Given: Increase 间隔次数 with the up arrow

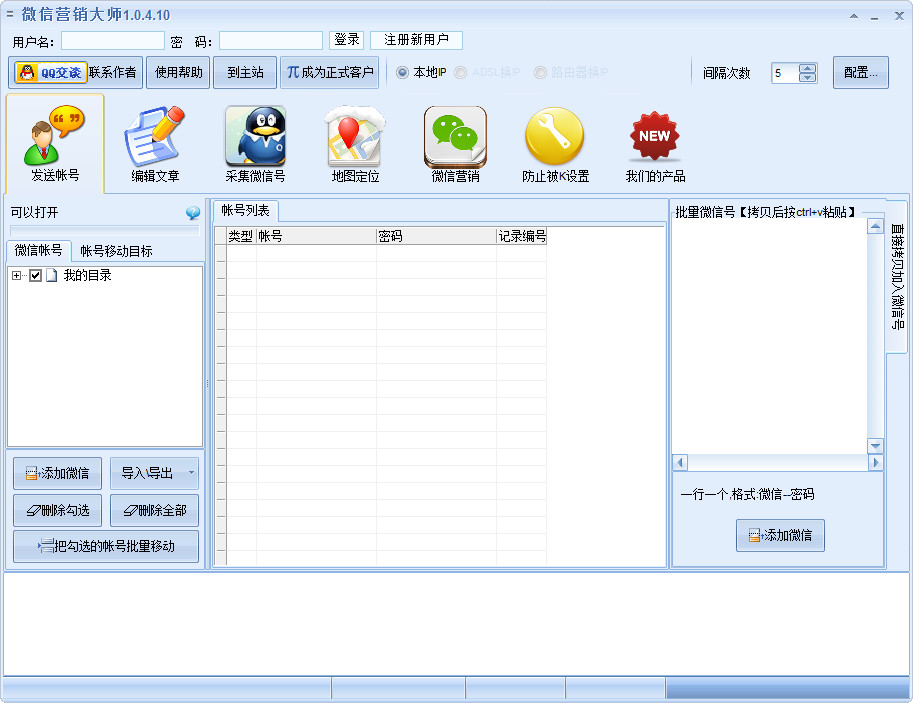Looking at the screenshot, I should [806, 67].
